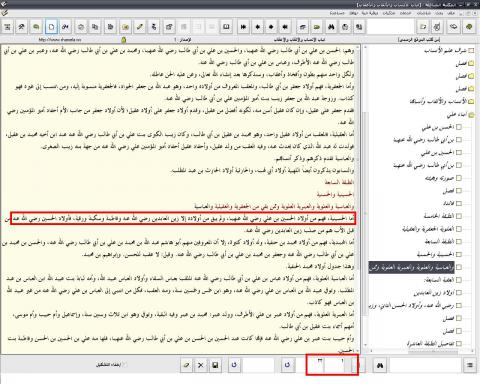Click the tree panel scroll-down arrow

click(x=365, y=345)
